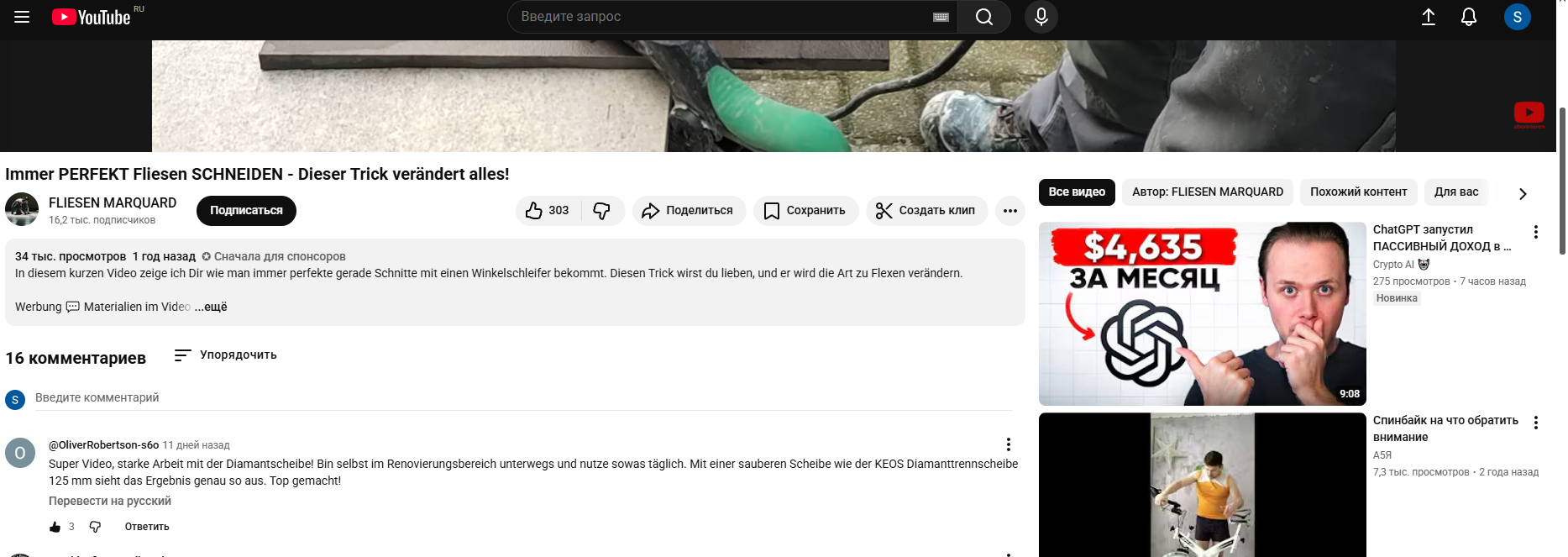
Task: Open @OliverRobertson-s6o profile link
Action: pos(103,445)
